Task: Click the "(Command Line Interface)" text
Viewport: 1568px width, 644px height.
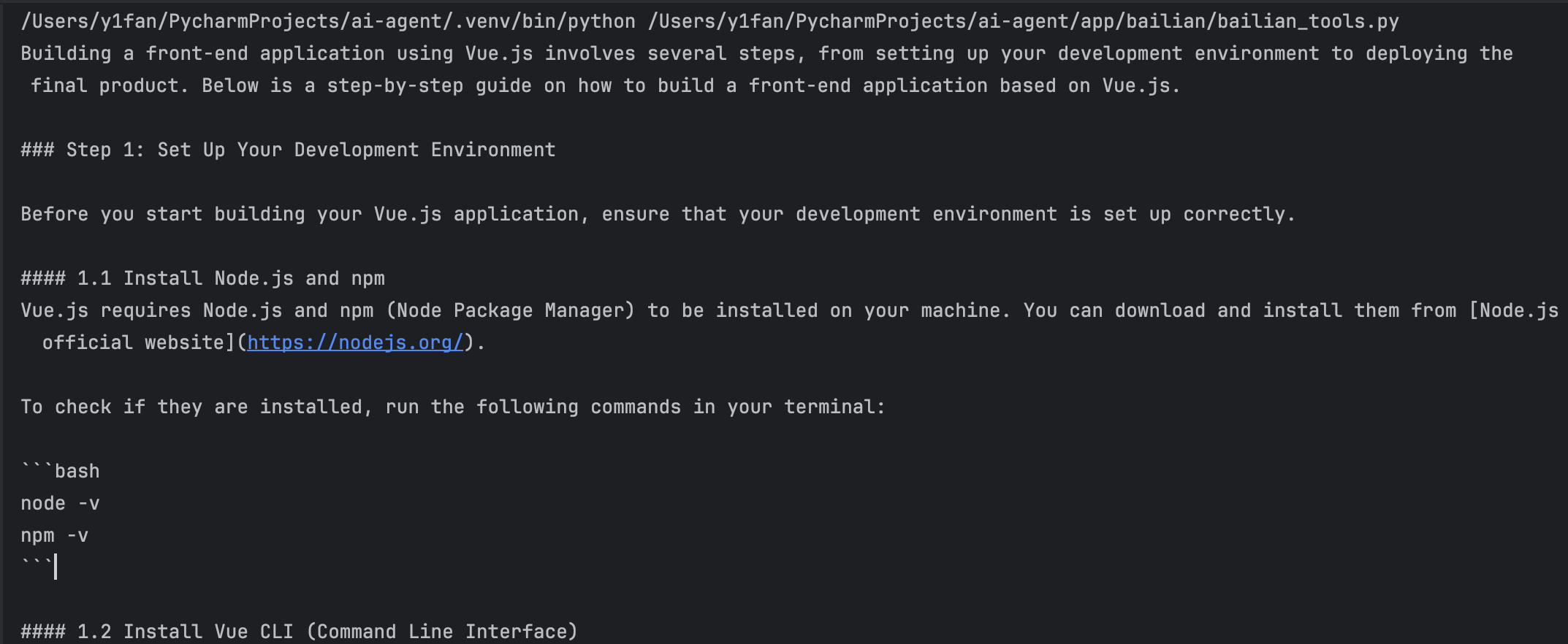Action: (x=442, y=632)
